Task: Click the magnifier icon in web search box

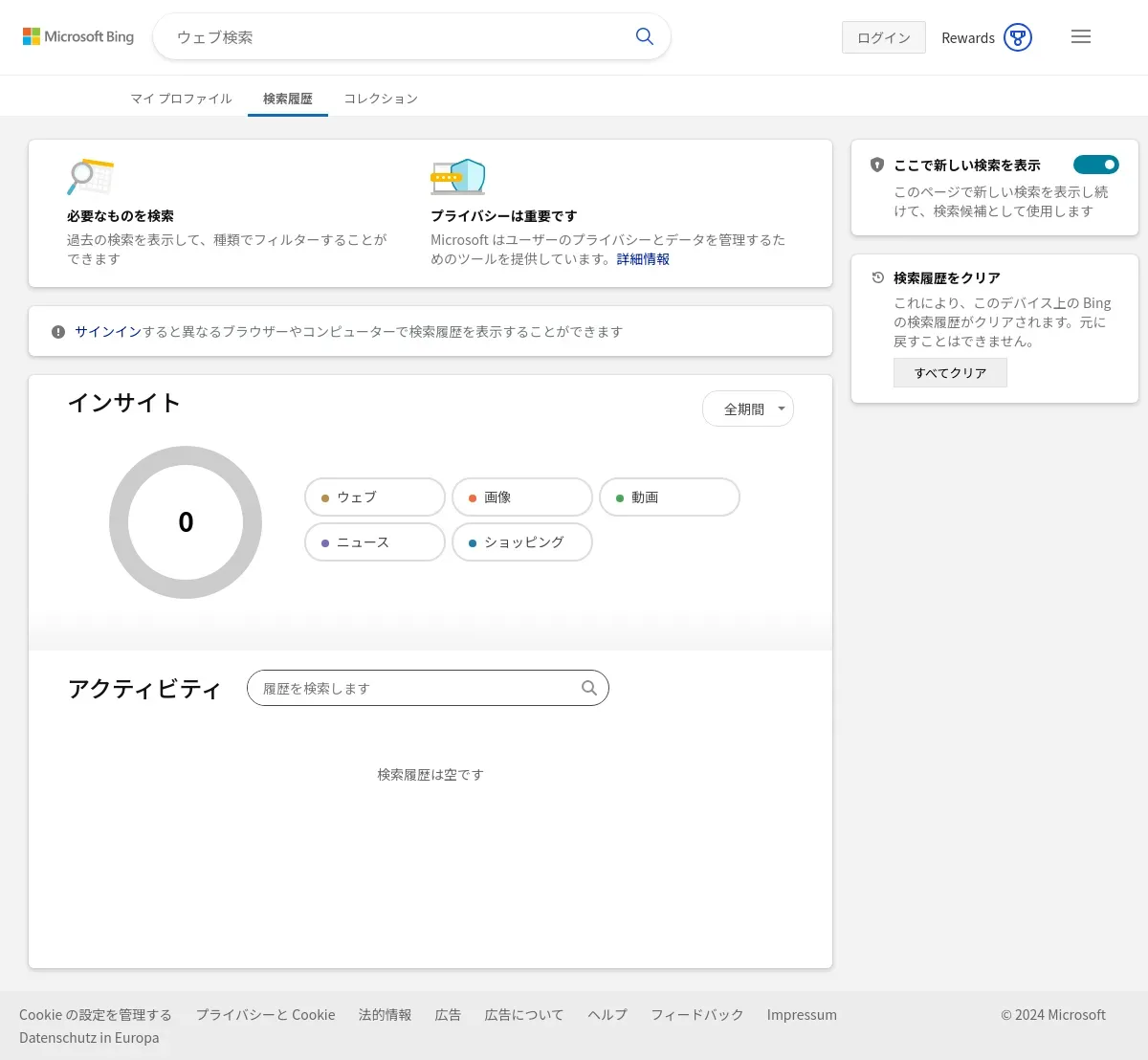Action: 645,36
